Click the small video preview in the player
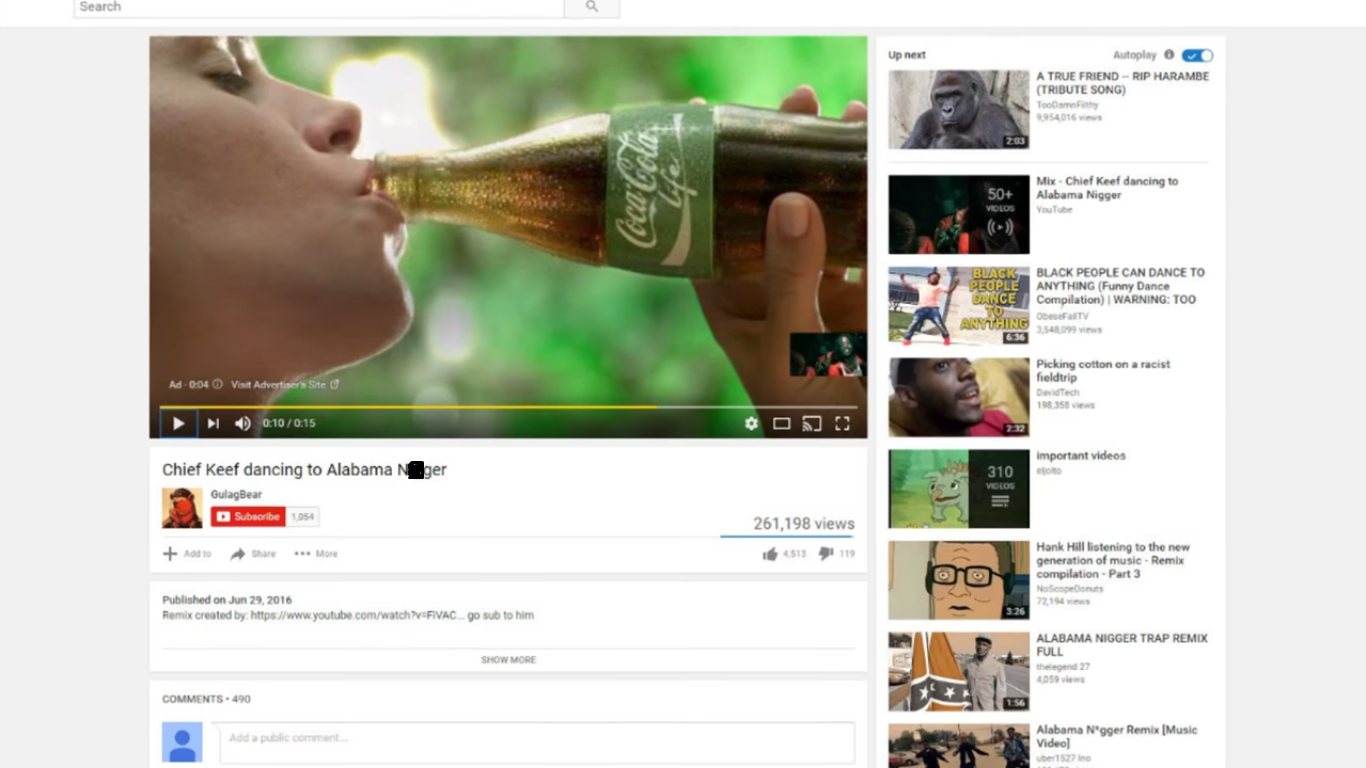 pyautogui.click(x=828, y=355)
